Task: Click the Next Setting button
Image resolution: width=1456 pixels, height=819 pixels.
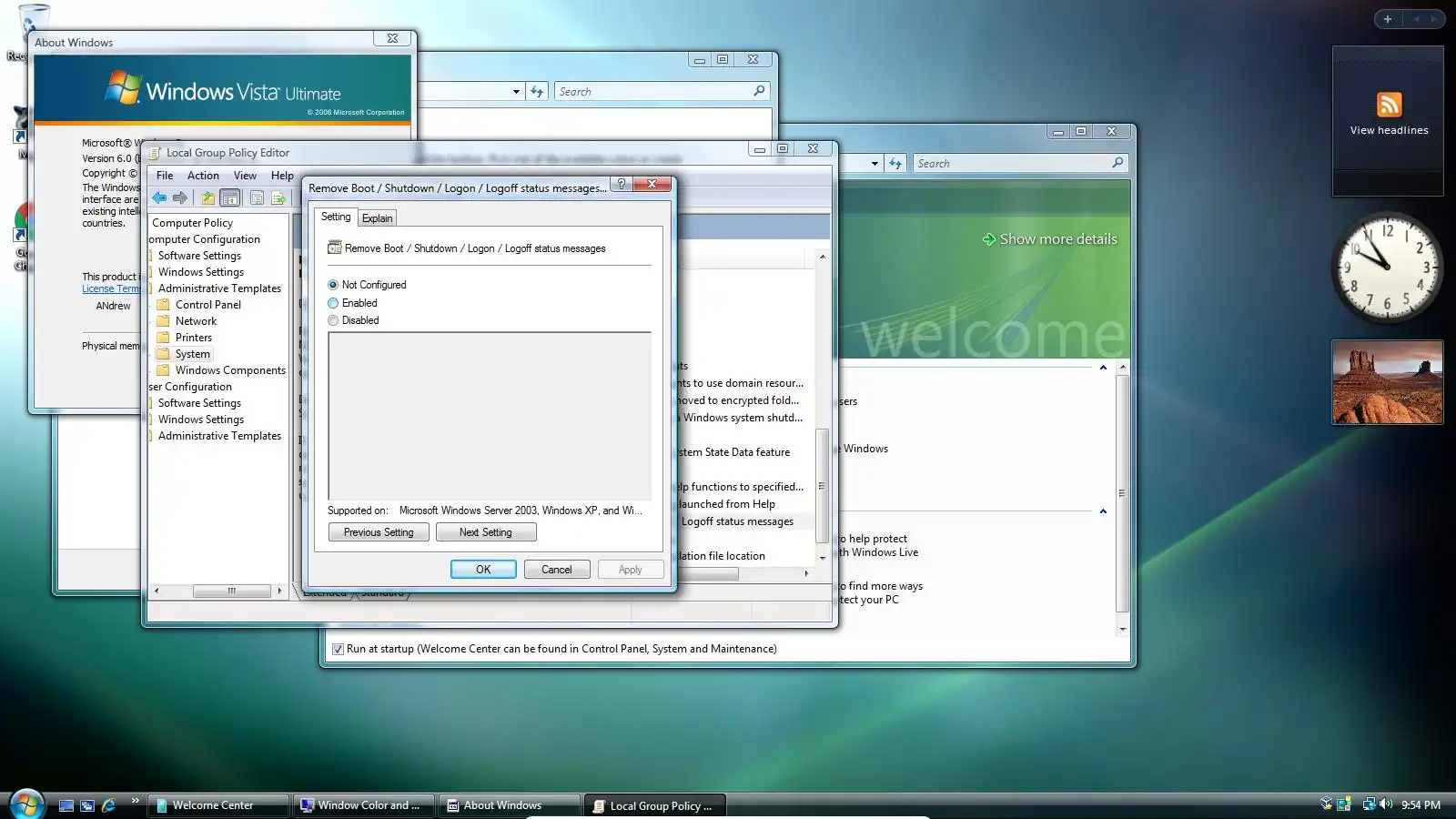Action: coord(486,532)
